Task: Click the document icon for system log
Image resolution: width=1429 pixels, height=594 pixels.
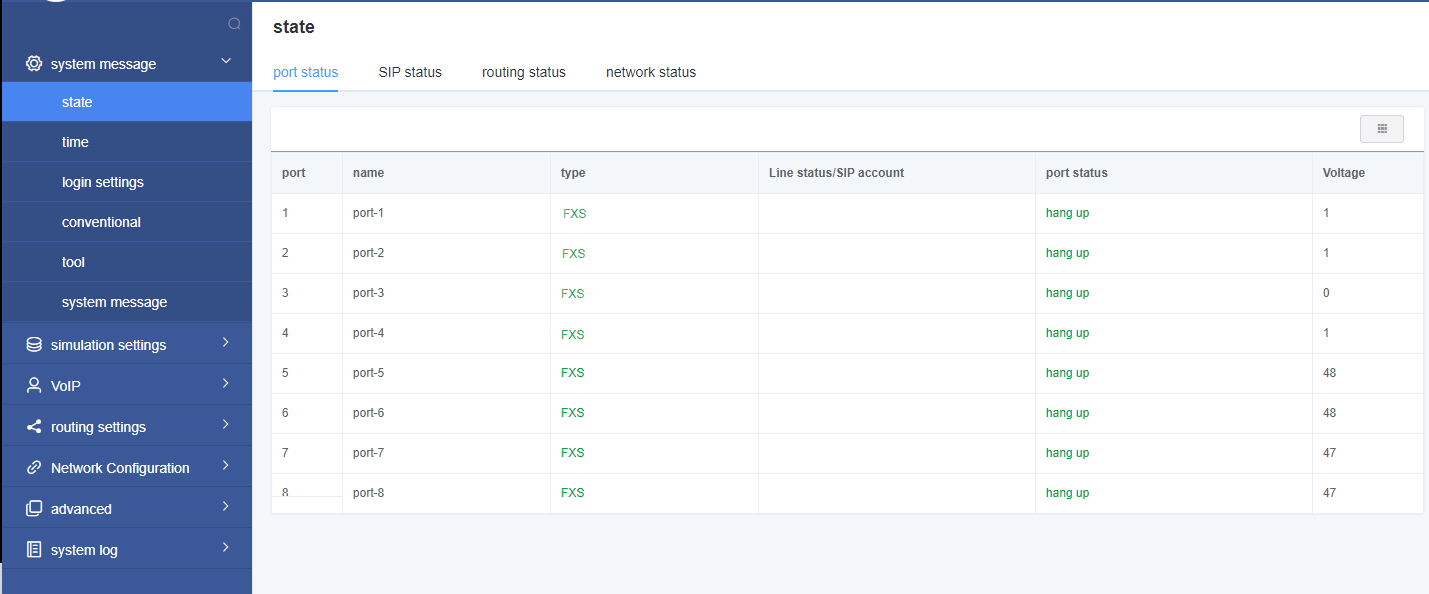Action: [x=34, y=550]
